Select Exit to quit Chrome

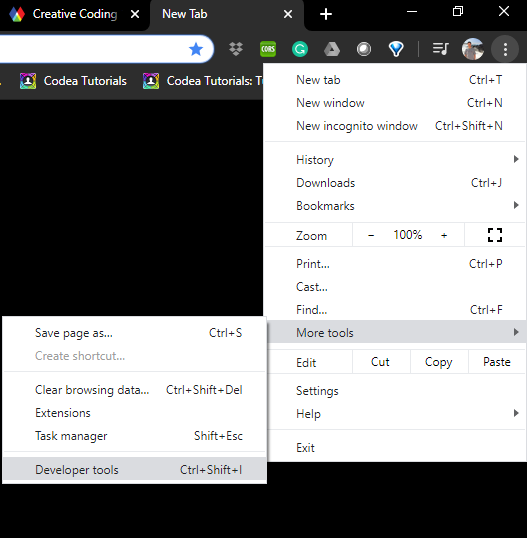396,448
